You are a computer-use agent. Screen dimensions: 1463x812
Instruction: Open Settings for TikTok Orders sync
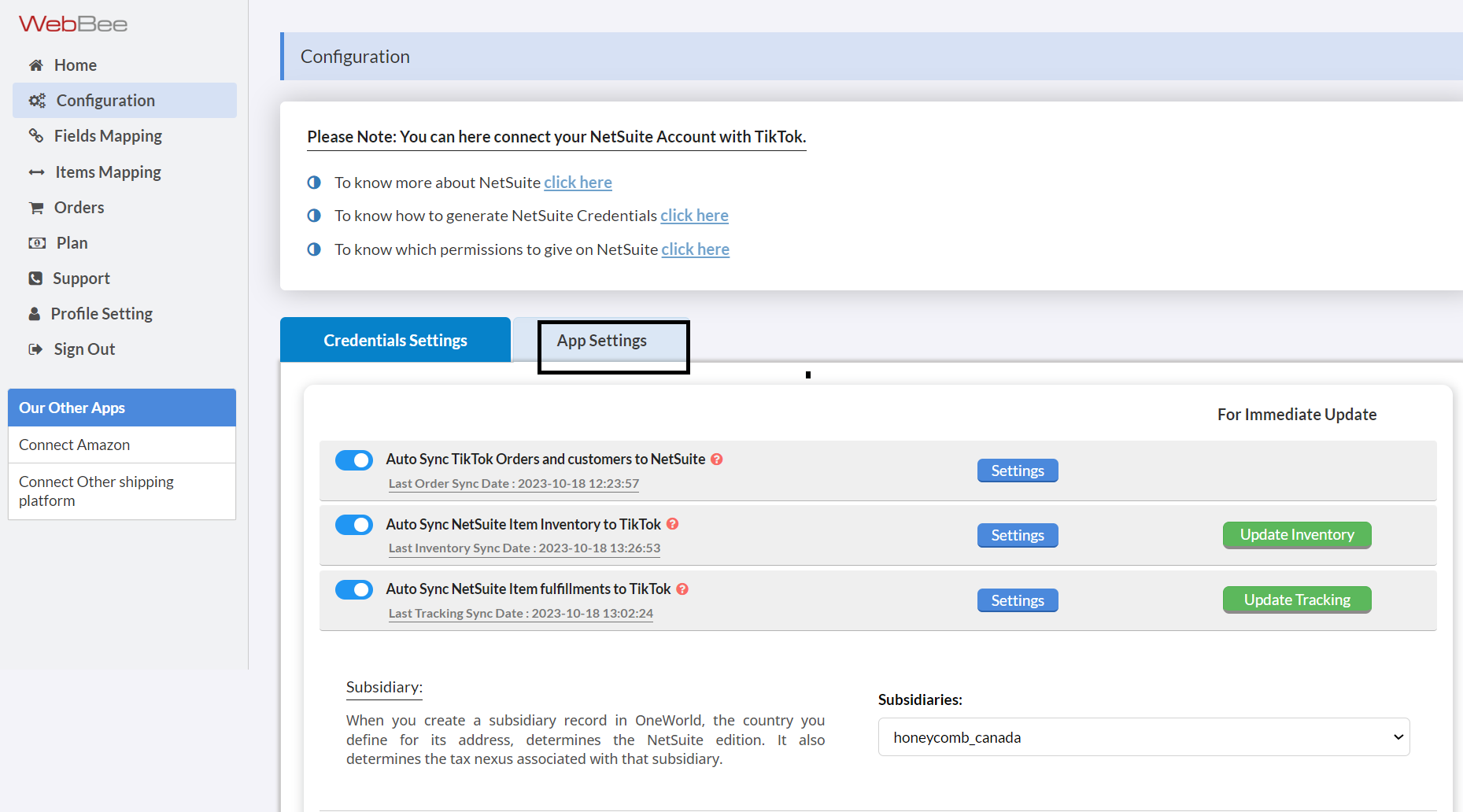click(x=1017, y=471)
